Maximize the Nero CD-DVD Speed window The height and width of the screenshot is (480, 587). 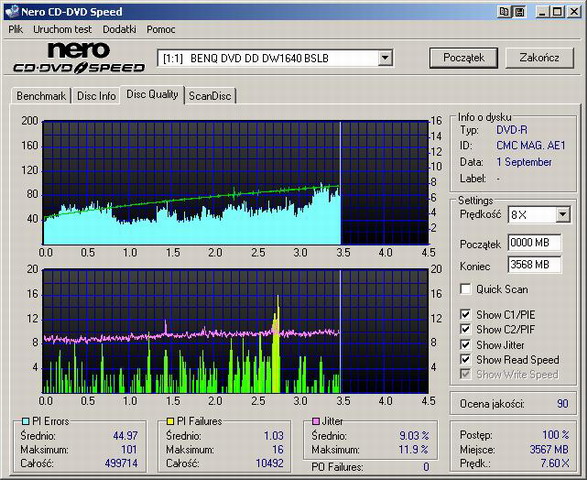tap(557, 12)
